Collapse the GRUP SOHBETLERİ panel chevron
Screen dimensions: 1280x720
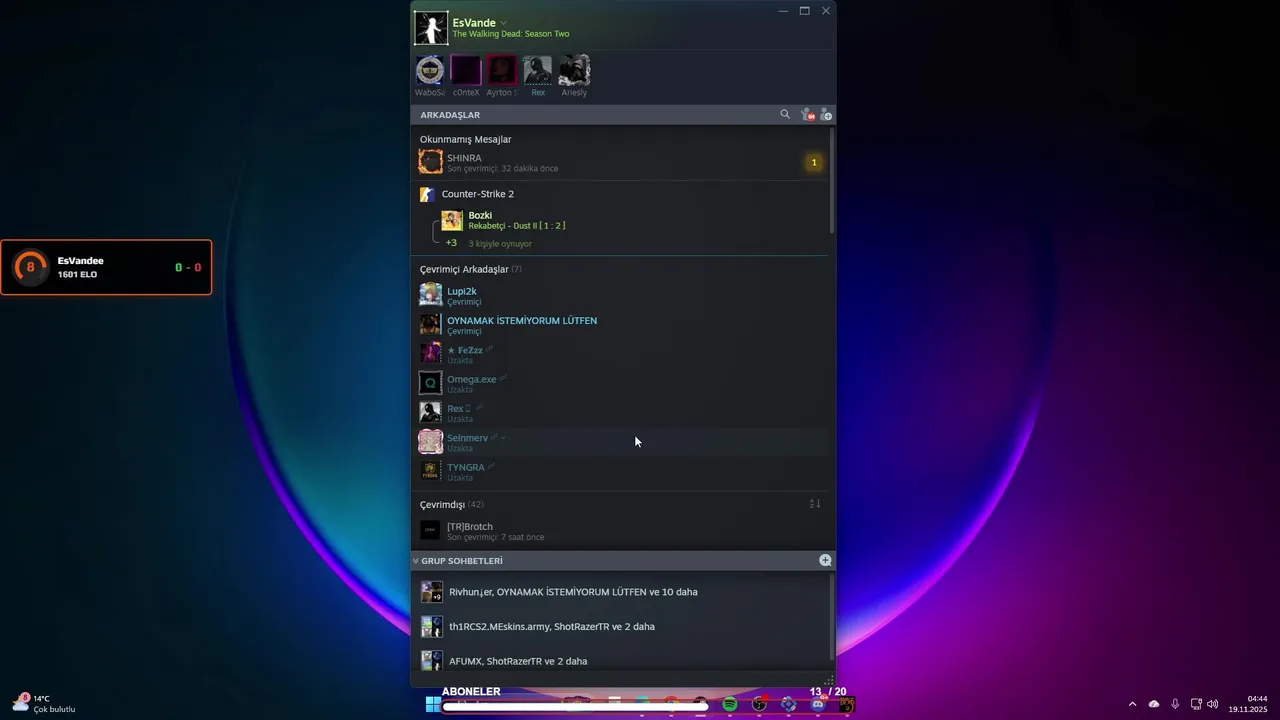[x=415, y=561]
